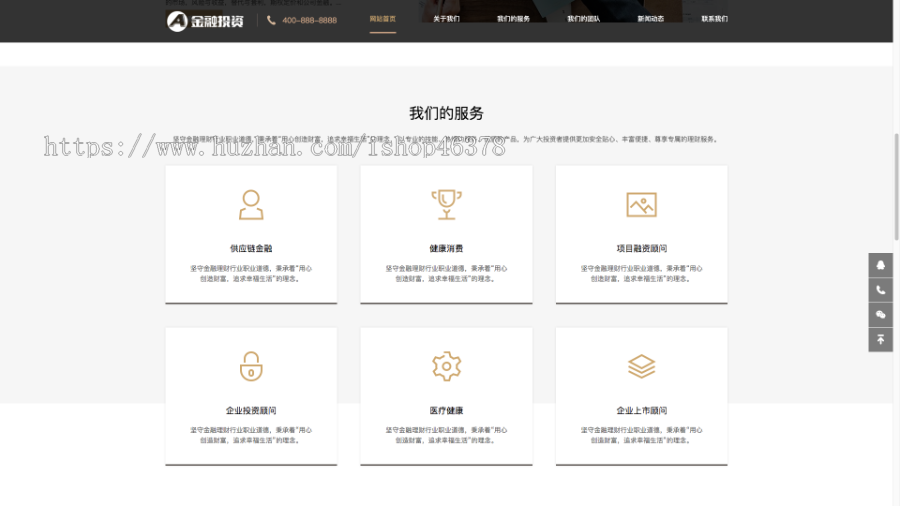Viewport: 900px width, 506px height.
Task: Open the 企业上市顾问 service title
Action: 642,410
